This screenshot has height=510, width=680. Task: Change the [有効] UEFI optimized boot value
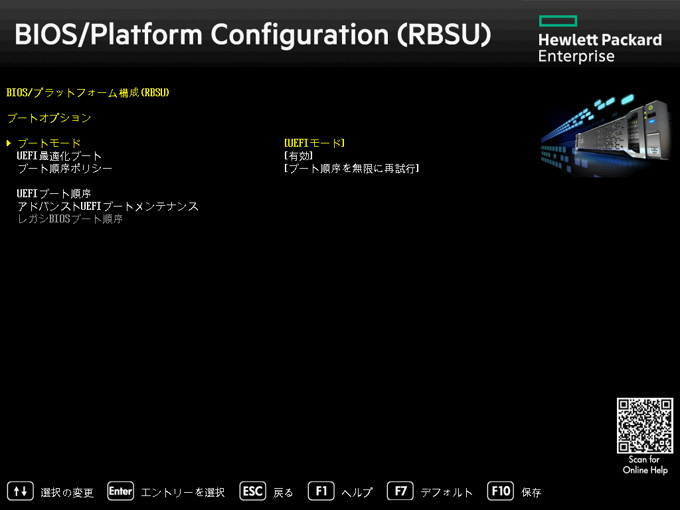pos(298,156)
